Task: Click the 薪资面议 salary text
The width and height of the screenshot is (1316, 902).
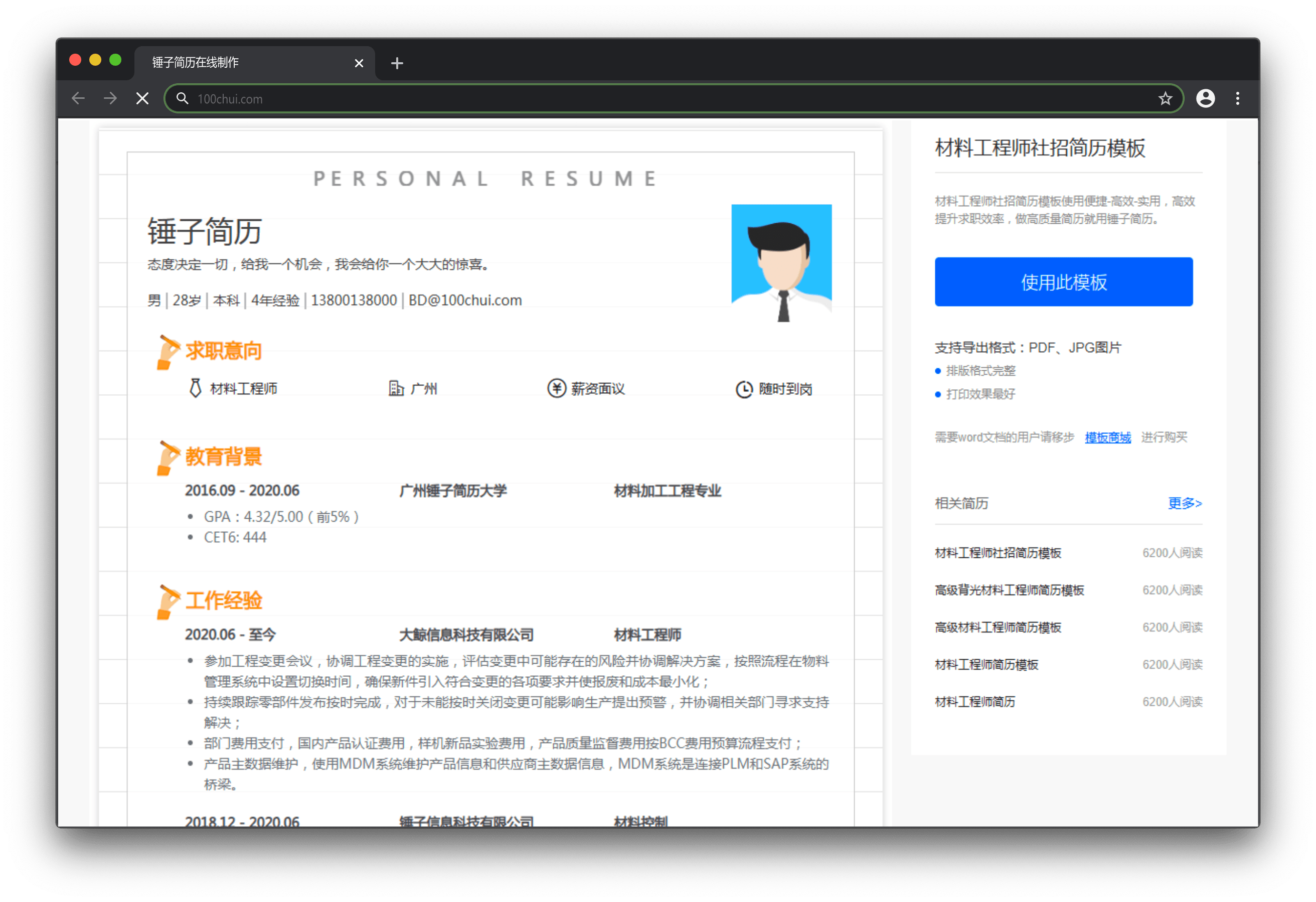Action: (x=597, y=389)
